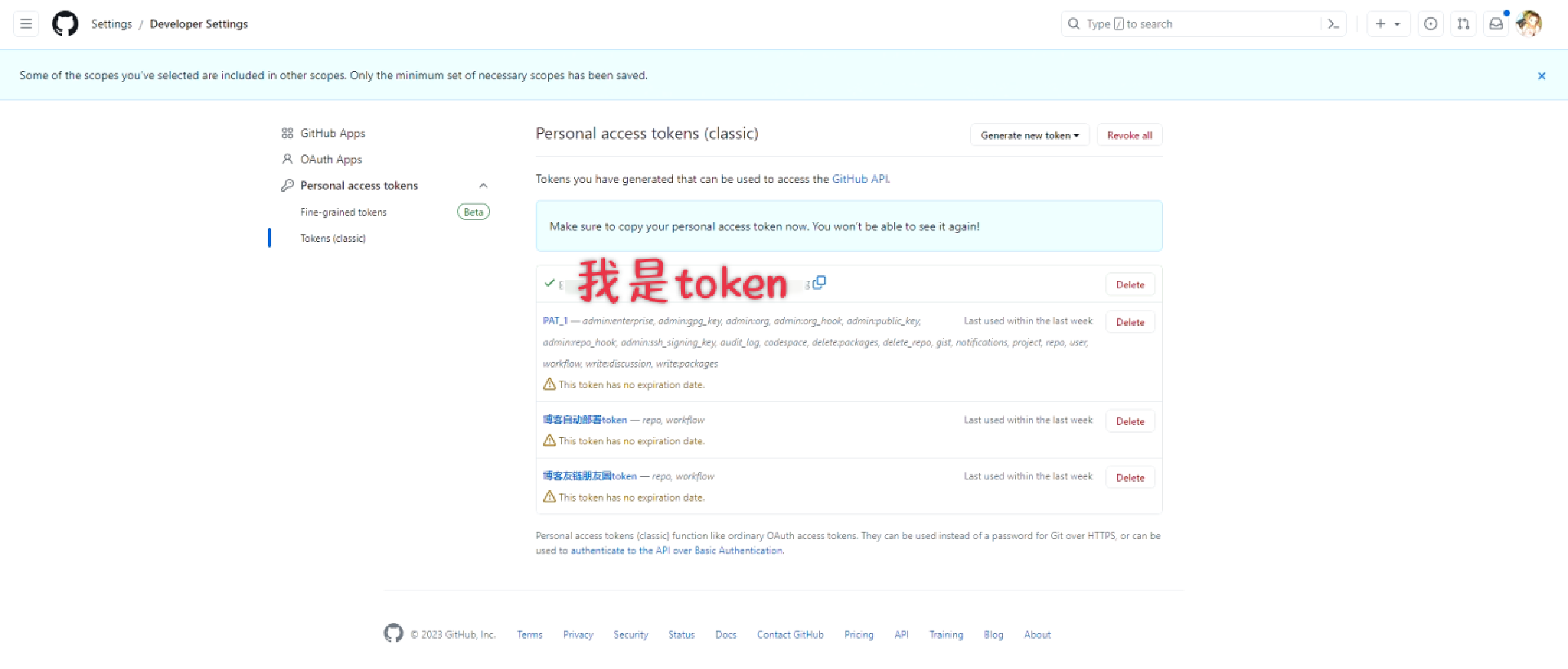Open Fine-grained tokens page
This screenshot has width=1568, height=669.
click(x=343, y=212)
